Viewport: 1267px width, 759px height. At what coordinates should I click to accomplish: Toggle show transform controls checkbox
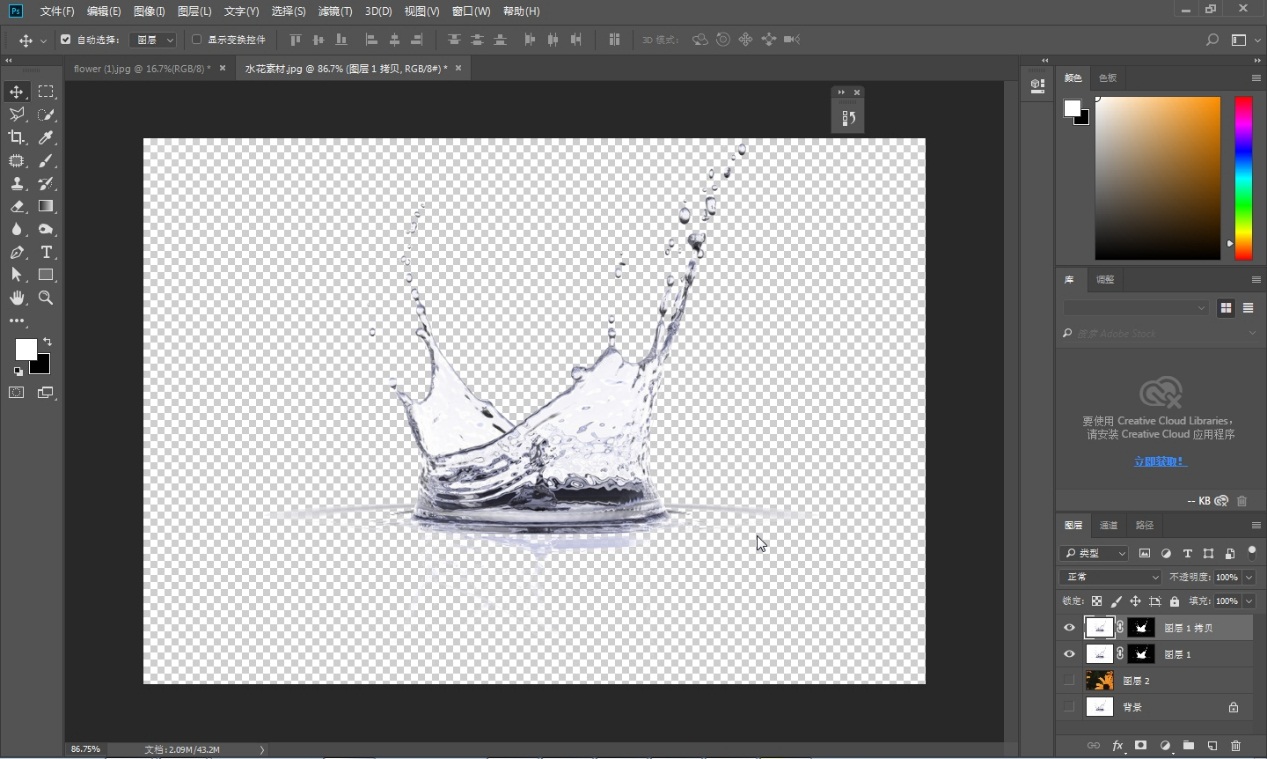[196, 40]
